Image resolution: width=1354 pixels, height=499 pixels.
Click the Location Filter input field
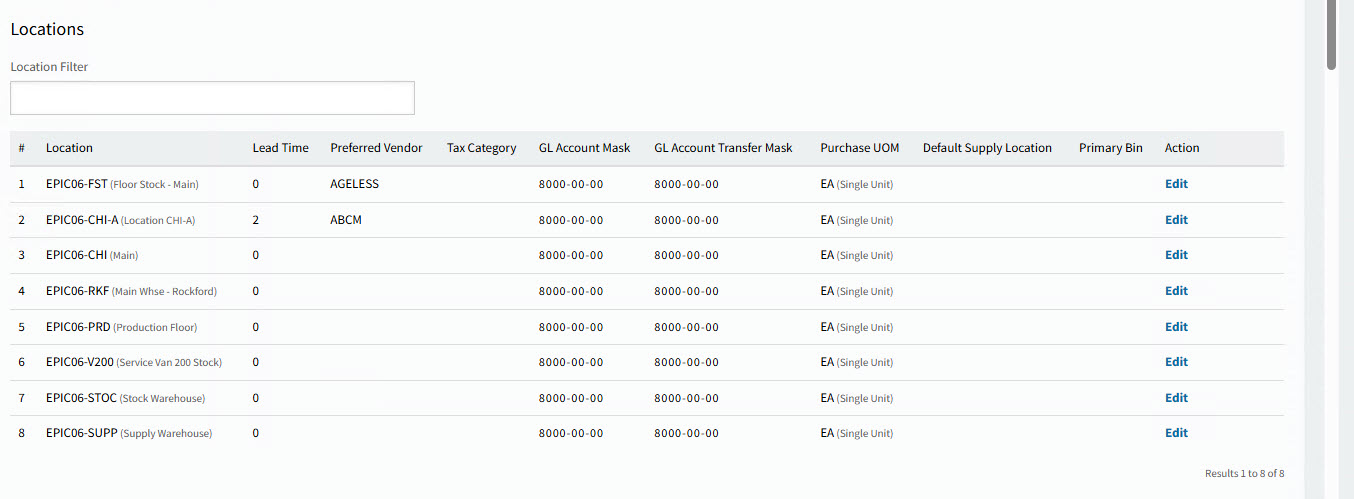212,98
